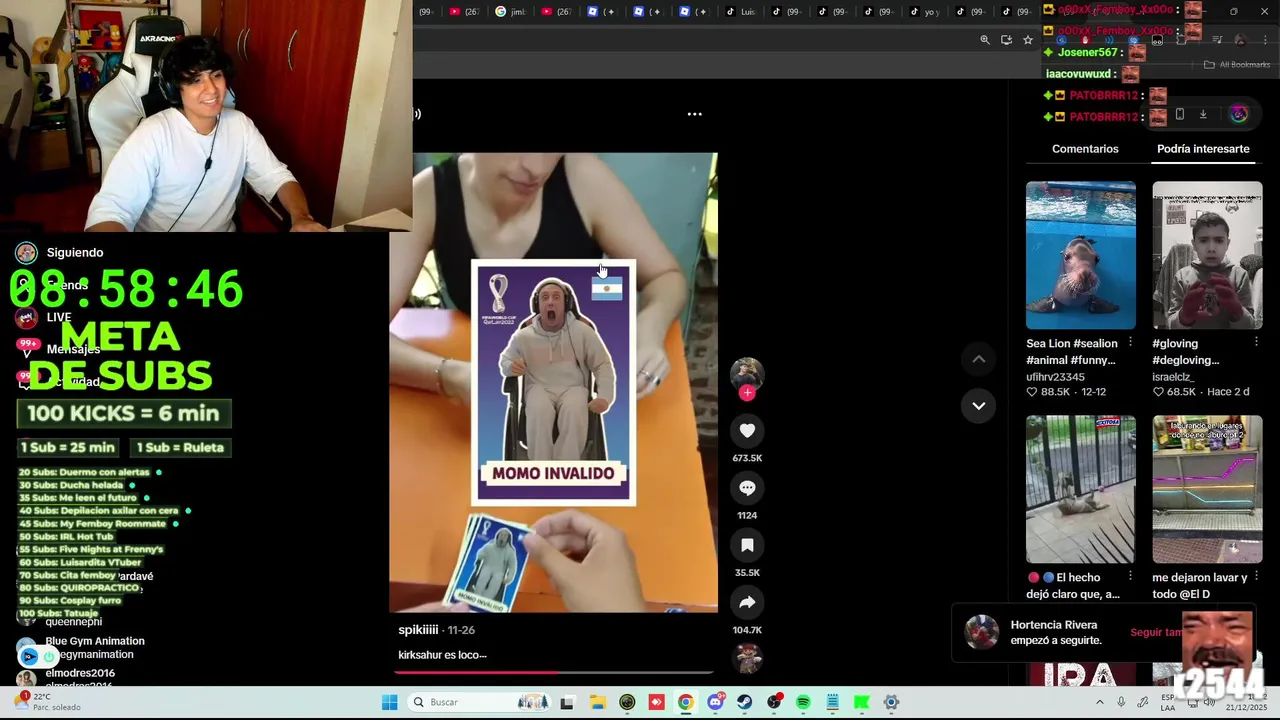Screen dimensions: 1280x720
Task: Open the Windows Start menu
Action: (389, 702)
